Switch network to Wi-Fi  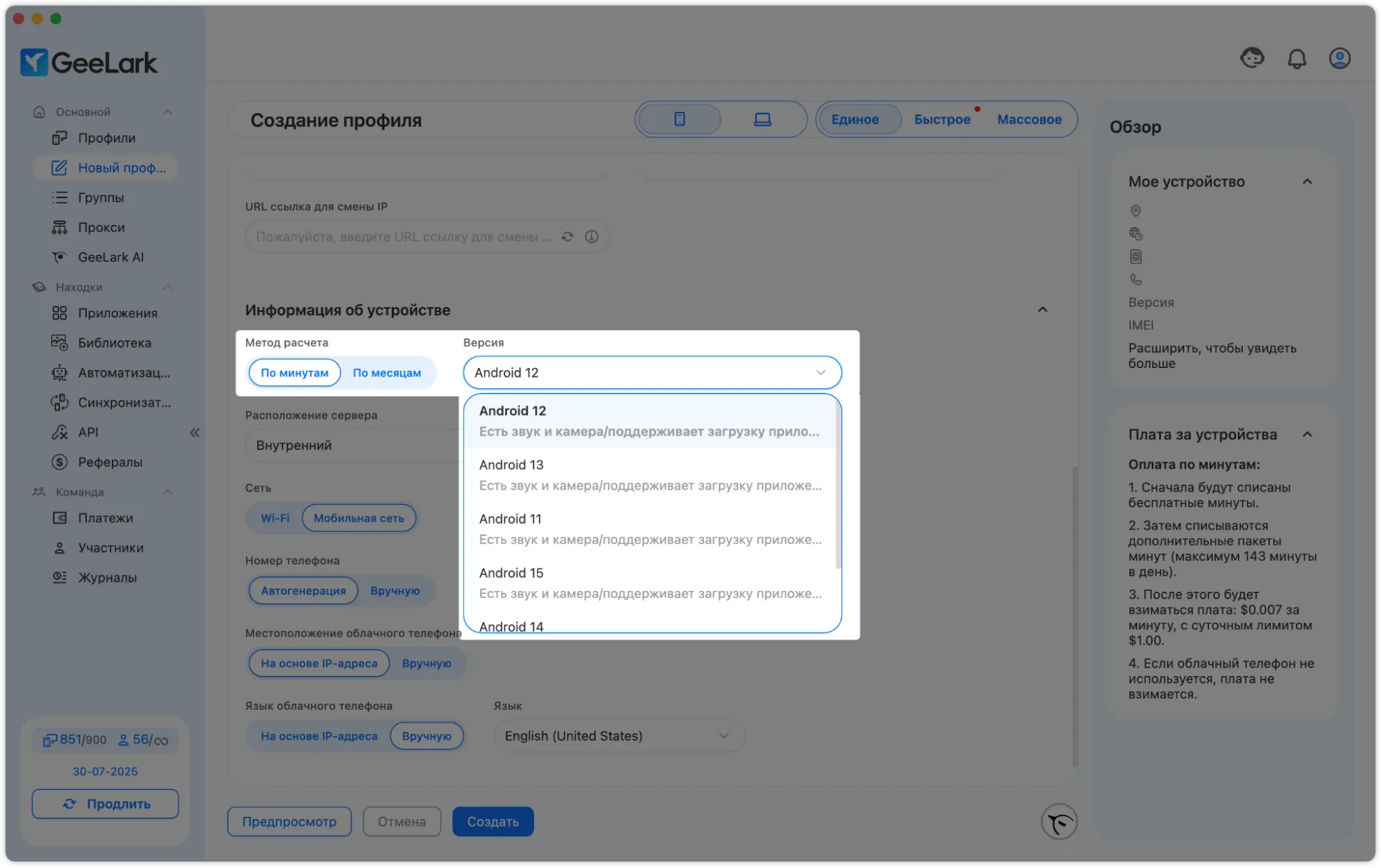(x=275, y=518)
